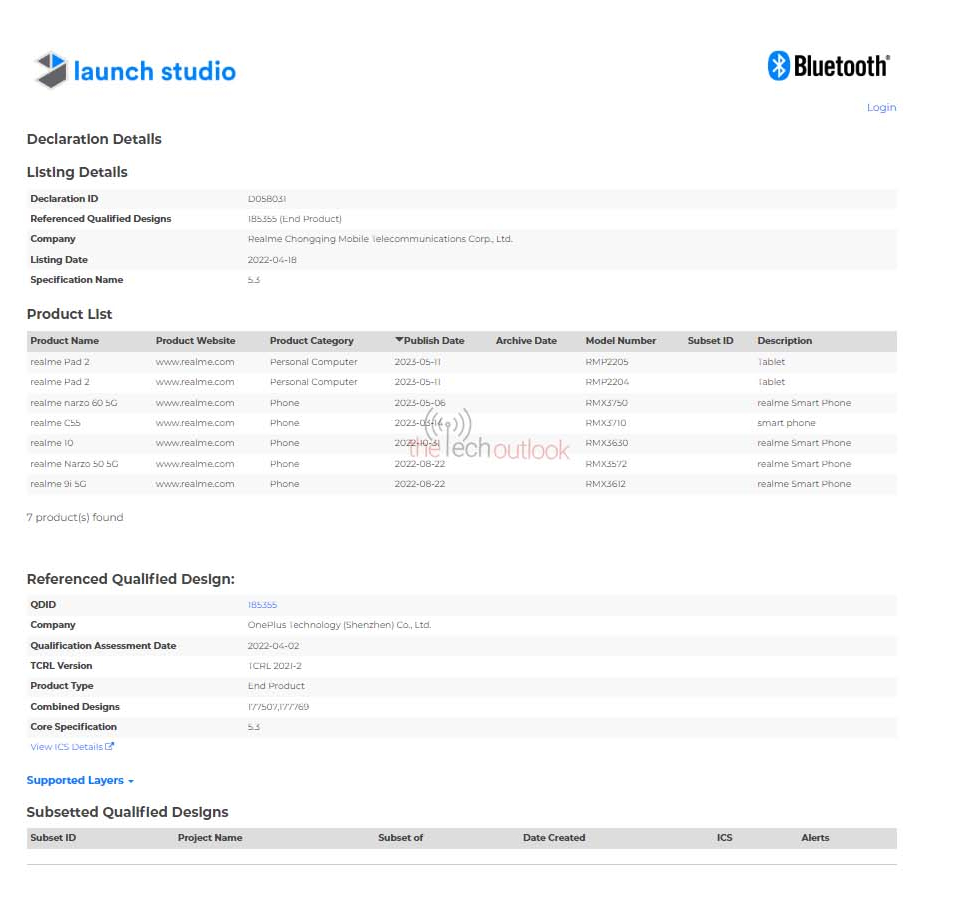
Task: Select model number RMX3710
Action: click(x=605, y=423)
